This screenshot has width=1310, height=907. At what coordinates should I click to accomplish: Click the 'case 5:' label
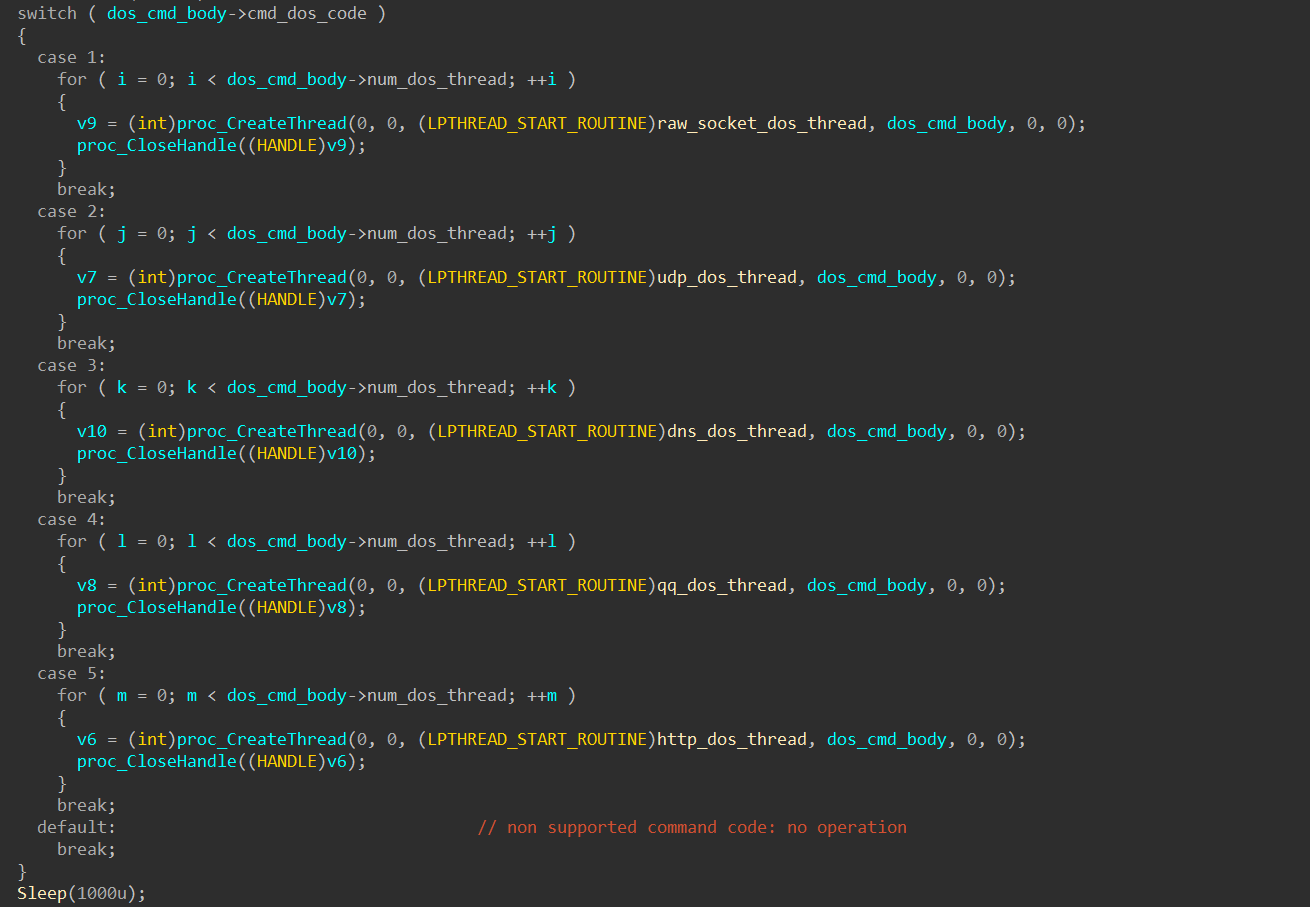point(71,673)
